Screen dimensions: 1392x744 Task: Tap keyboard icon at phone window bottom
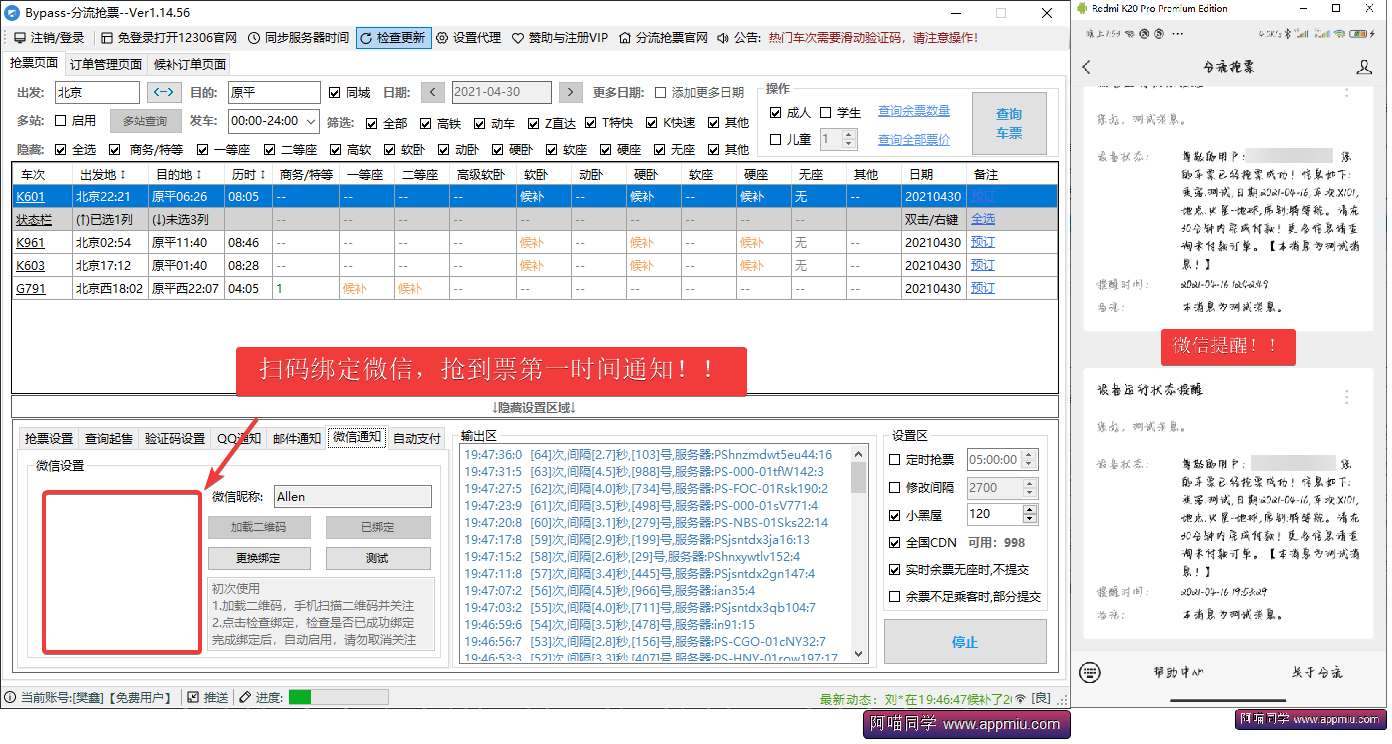pyautogui.click(x=1091, y=672)
